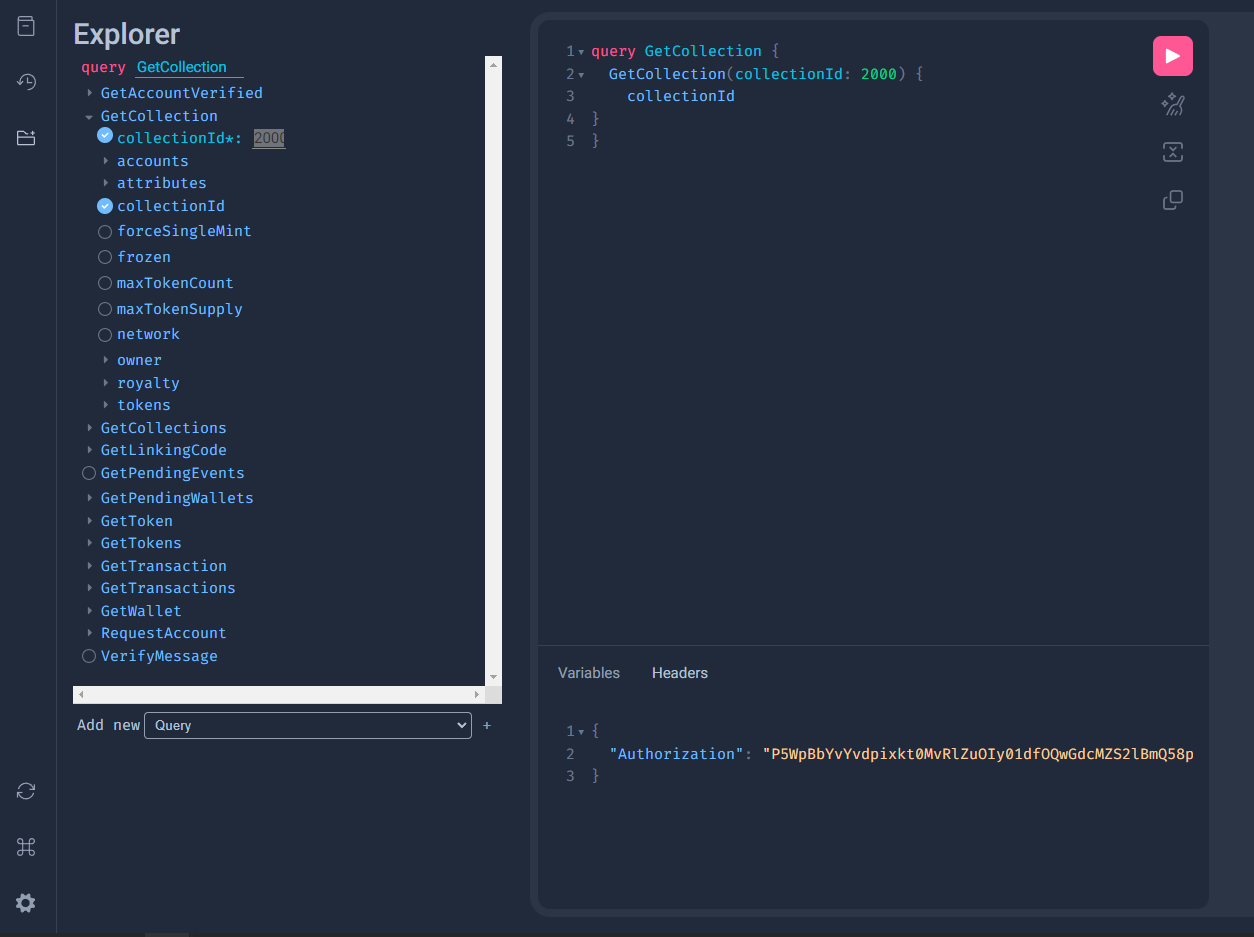Click the explorer horizontal scrollbar left arrow
This screenshot has width=1254, height=937.
pos(81,694)
